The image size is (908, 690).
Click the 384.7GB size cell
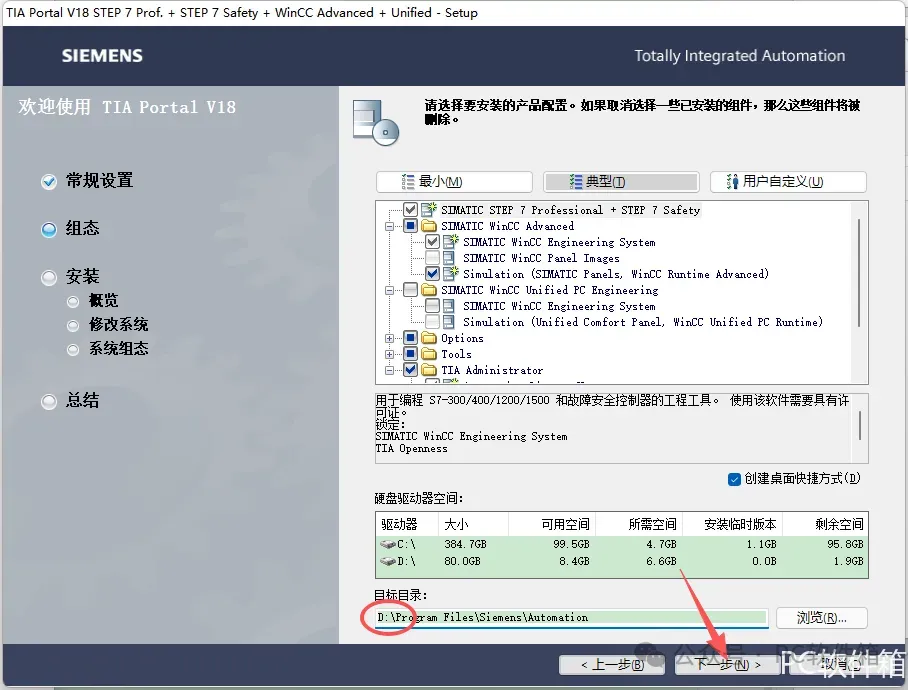(465, 544)
